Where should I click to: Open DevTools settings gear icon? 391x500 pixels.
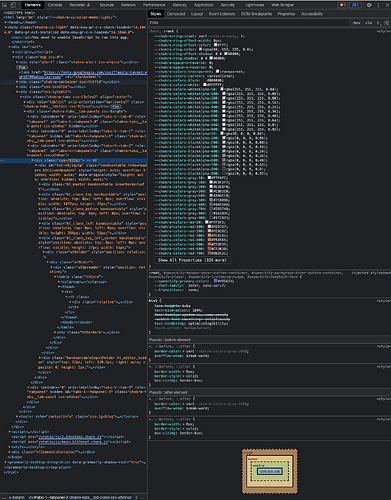point(369,5)
